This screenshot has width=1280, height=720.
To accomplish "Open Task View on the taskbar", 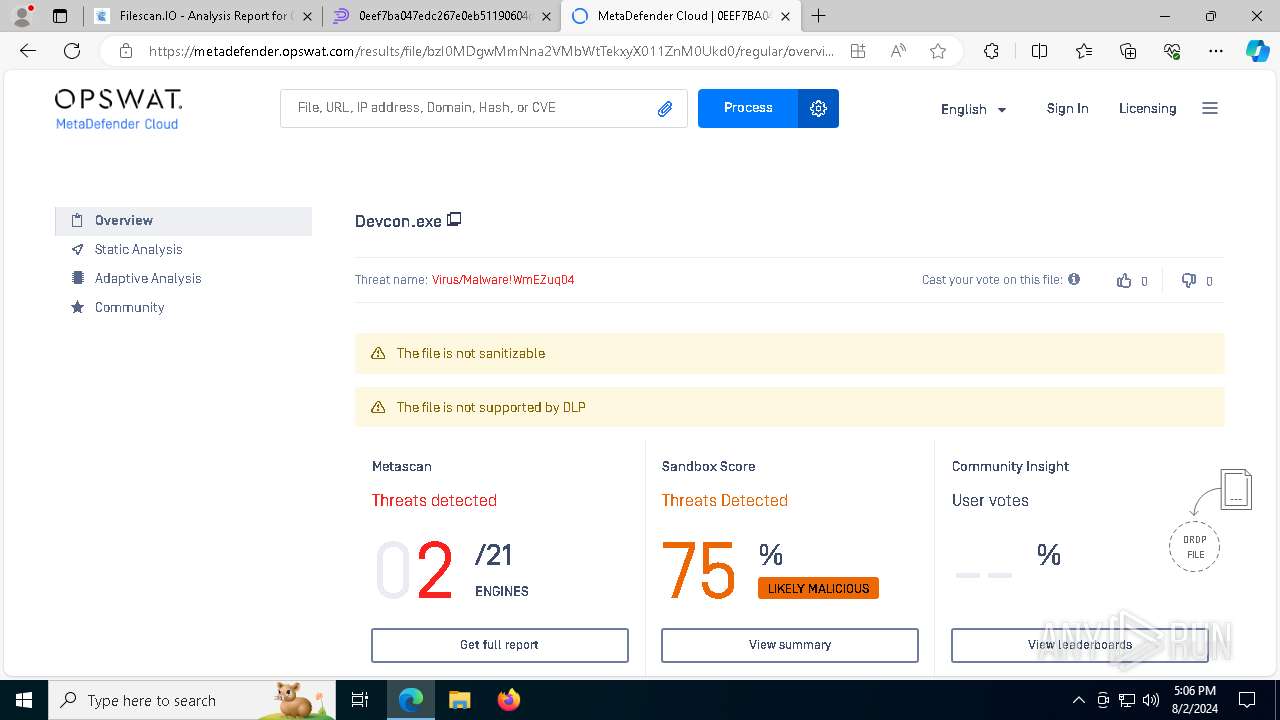I will coord(361,700).
